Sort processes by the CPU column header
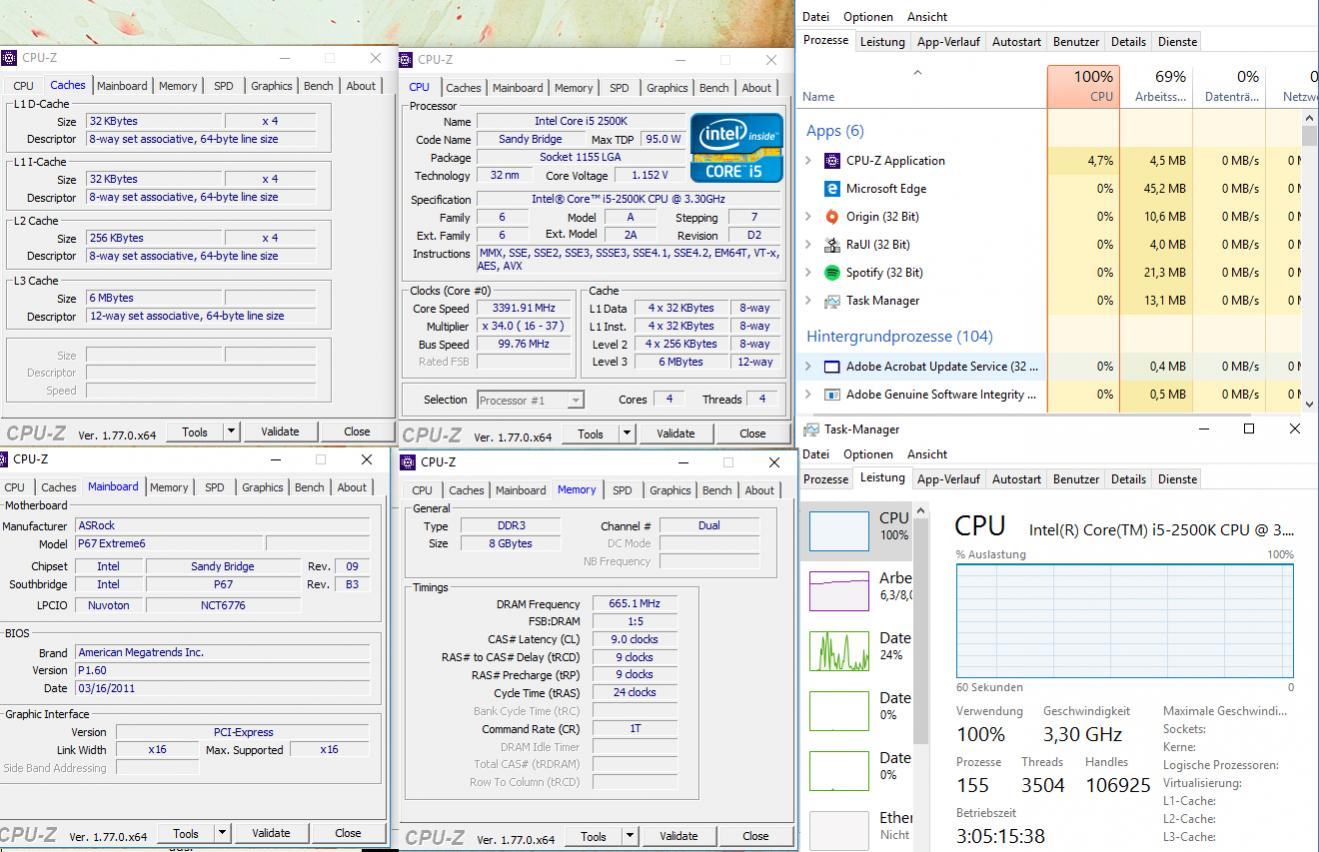1319x852 pixels. [x=1083, y=86]
